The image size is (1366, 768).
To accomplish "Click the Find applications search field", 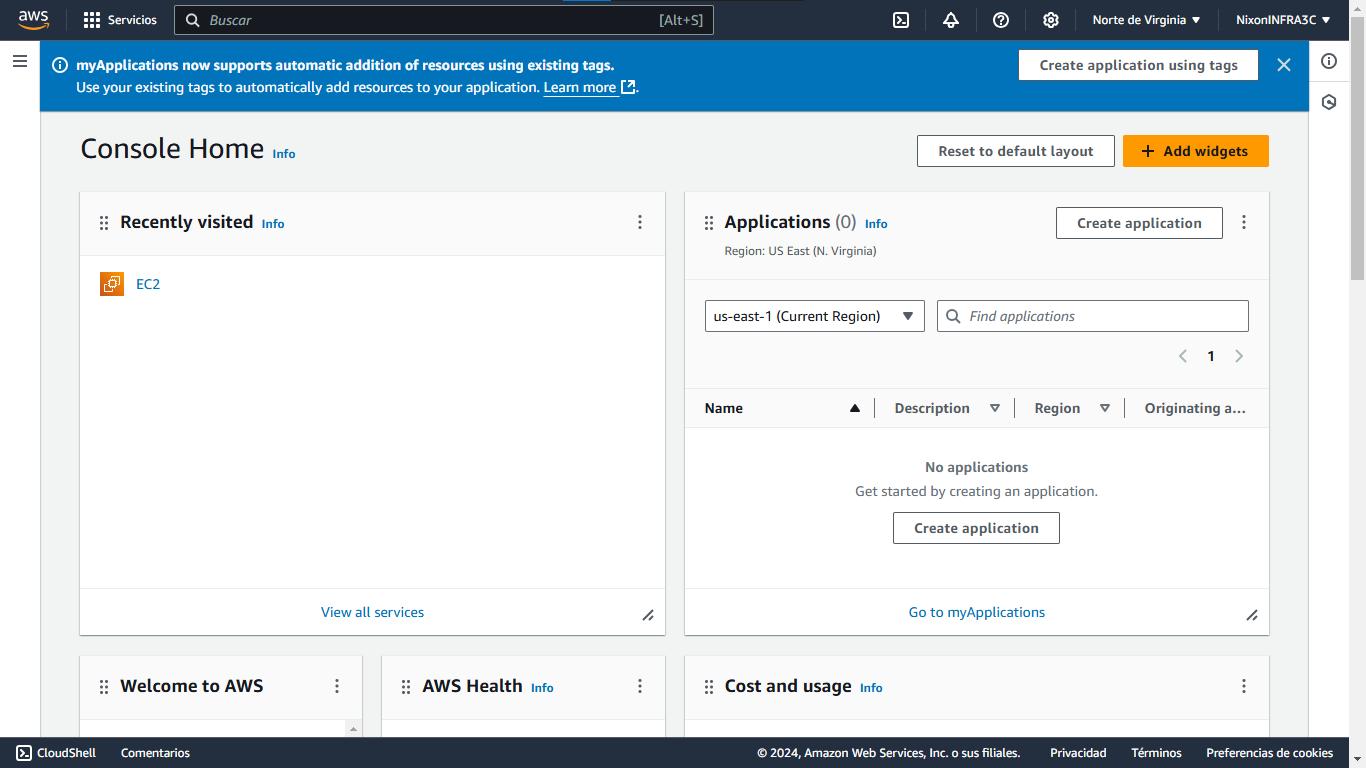I will tap(1093, 316).
